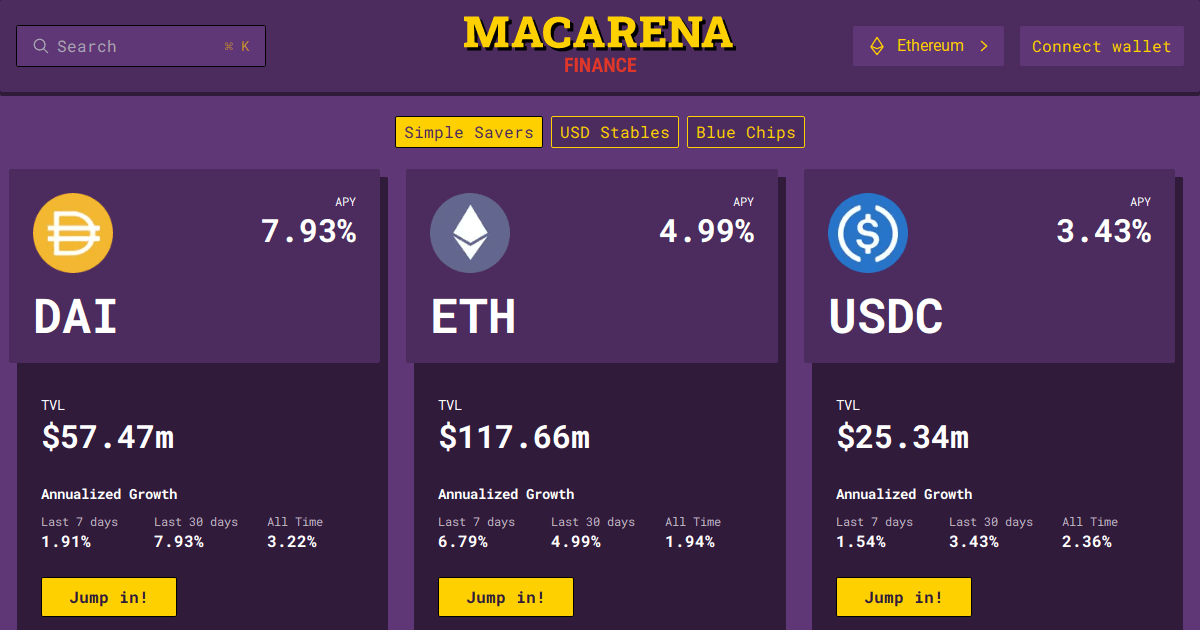
Task: Switch to the Blue Chips tab
Action: point(745,131)
